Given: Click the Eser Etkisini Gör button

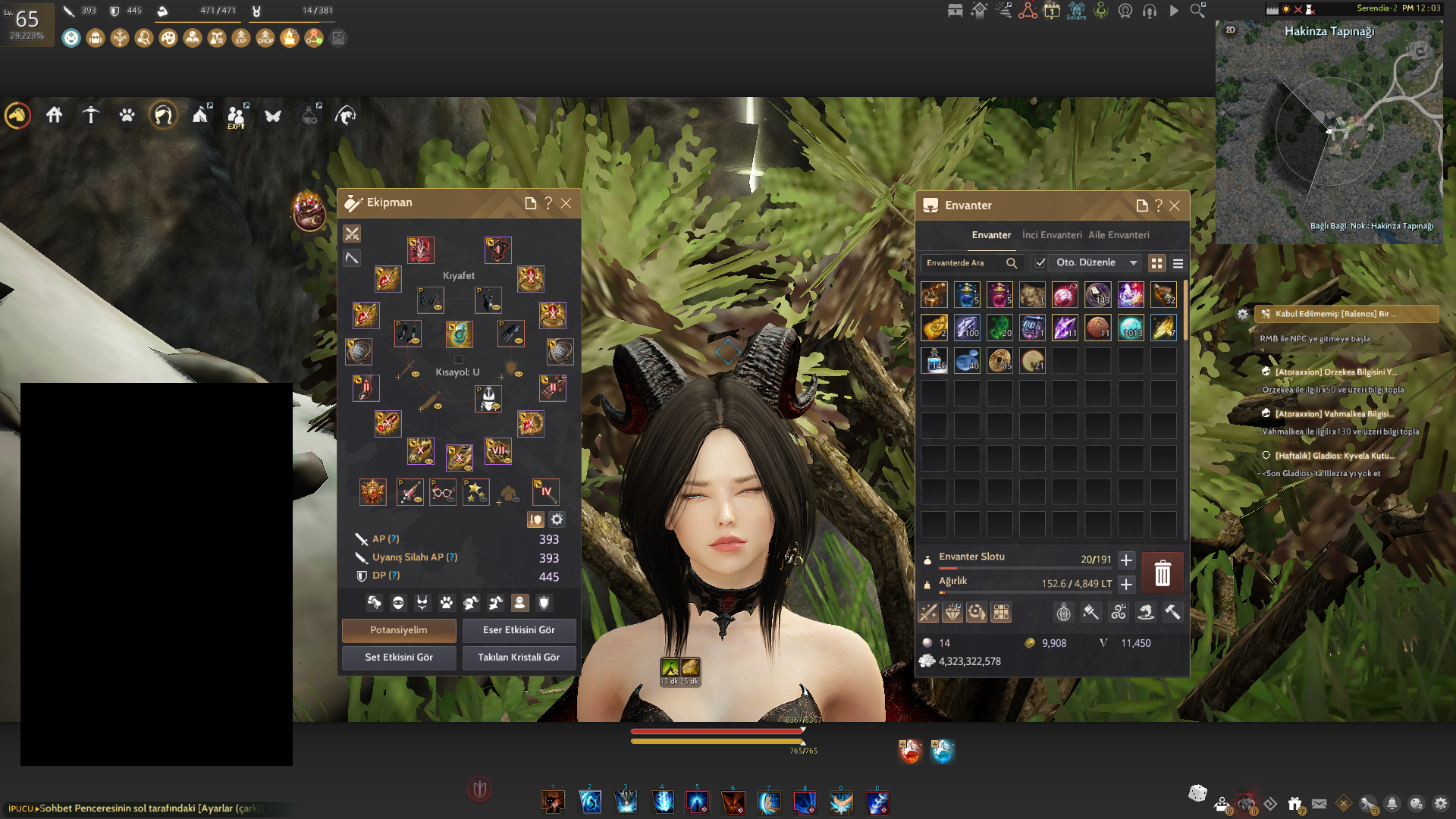Looking at the screenshot, I should click(x=519, y=630).
